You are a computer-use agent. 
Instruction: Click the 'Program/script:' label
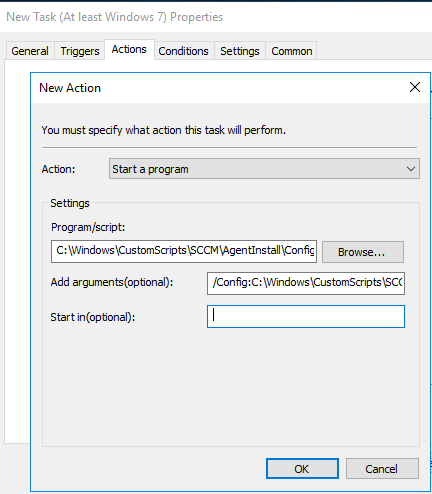pos(88,227)
